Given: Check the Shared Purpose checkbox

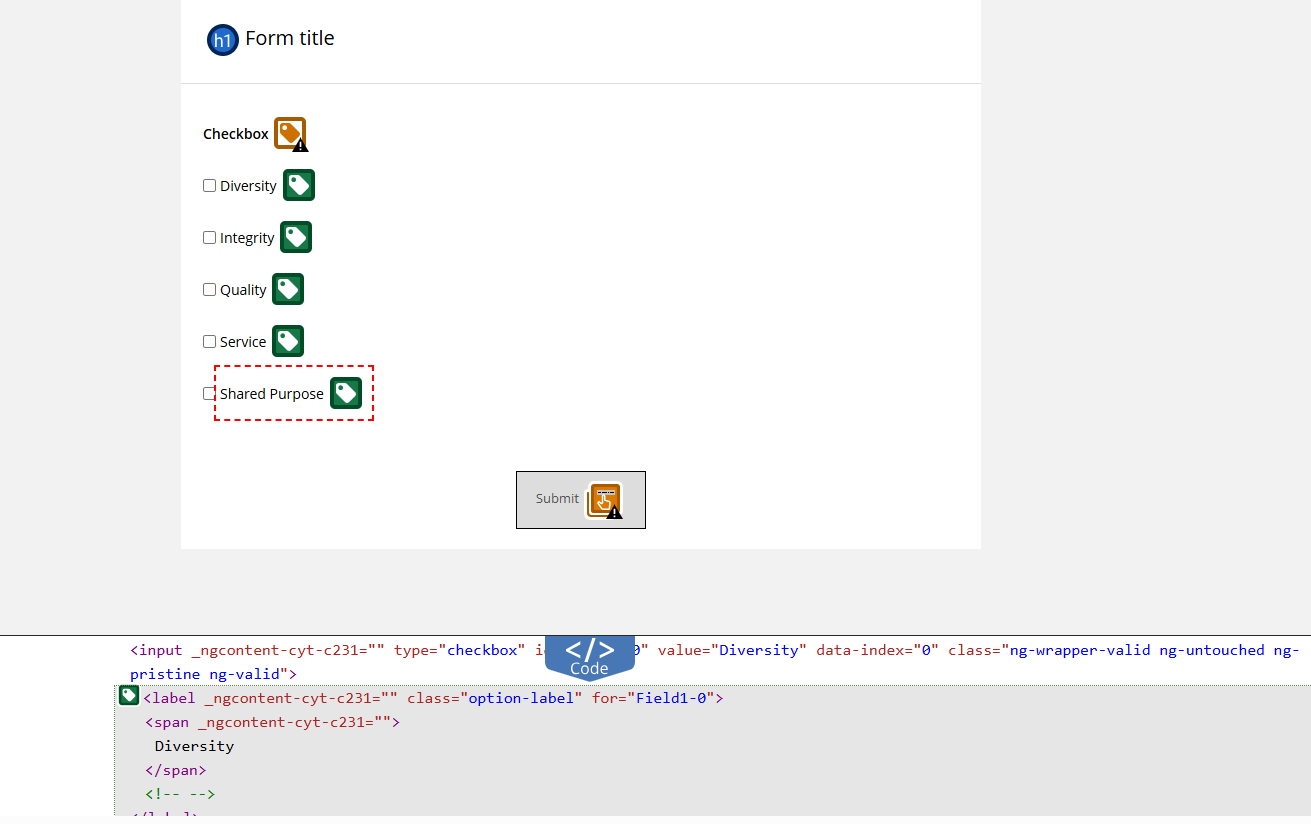Looking at the screenshot, I should tap(210, 393).
